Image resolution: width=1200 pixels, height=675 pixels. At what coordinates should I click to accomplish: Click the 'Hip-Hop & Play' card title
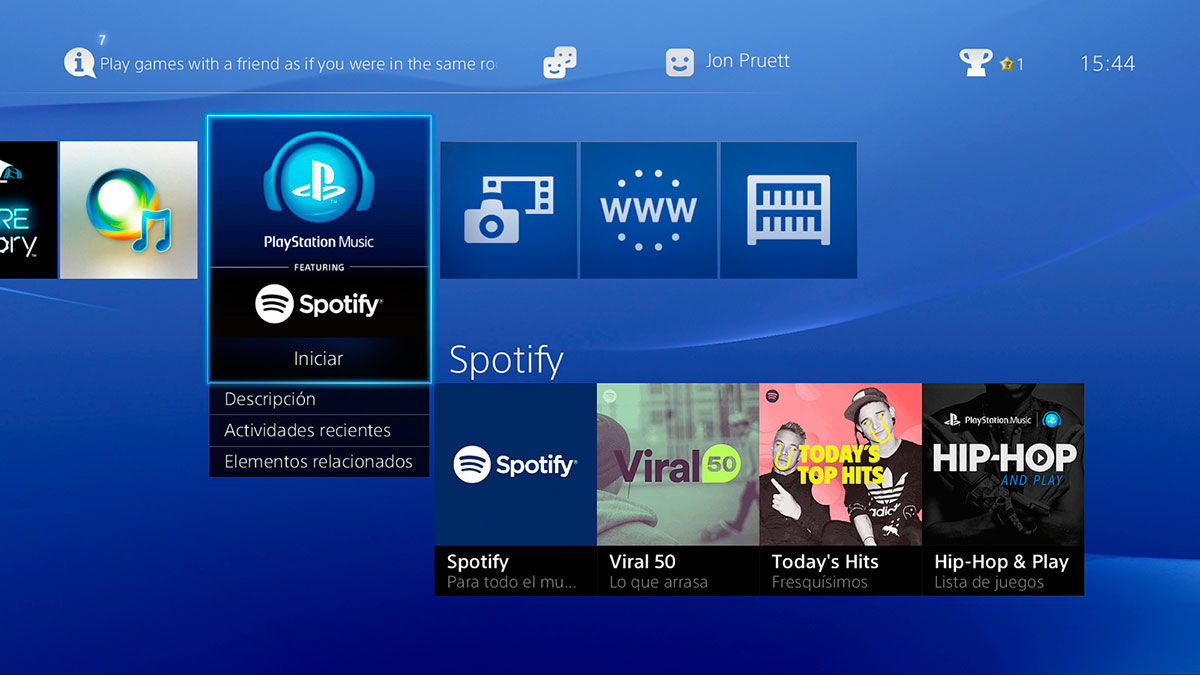pos(1001,561)
